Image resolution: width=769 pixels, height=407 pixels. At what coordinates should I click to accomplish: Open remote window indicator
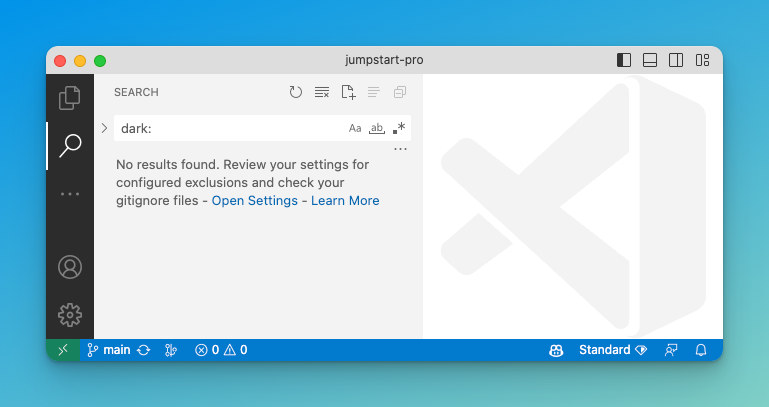pyautogui.click(x=63, y=350)
